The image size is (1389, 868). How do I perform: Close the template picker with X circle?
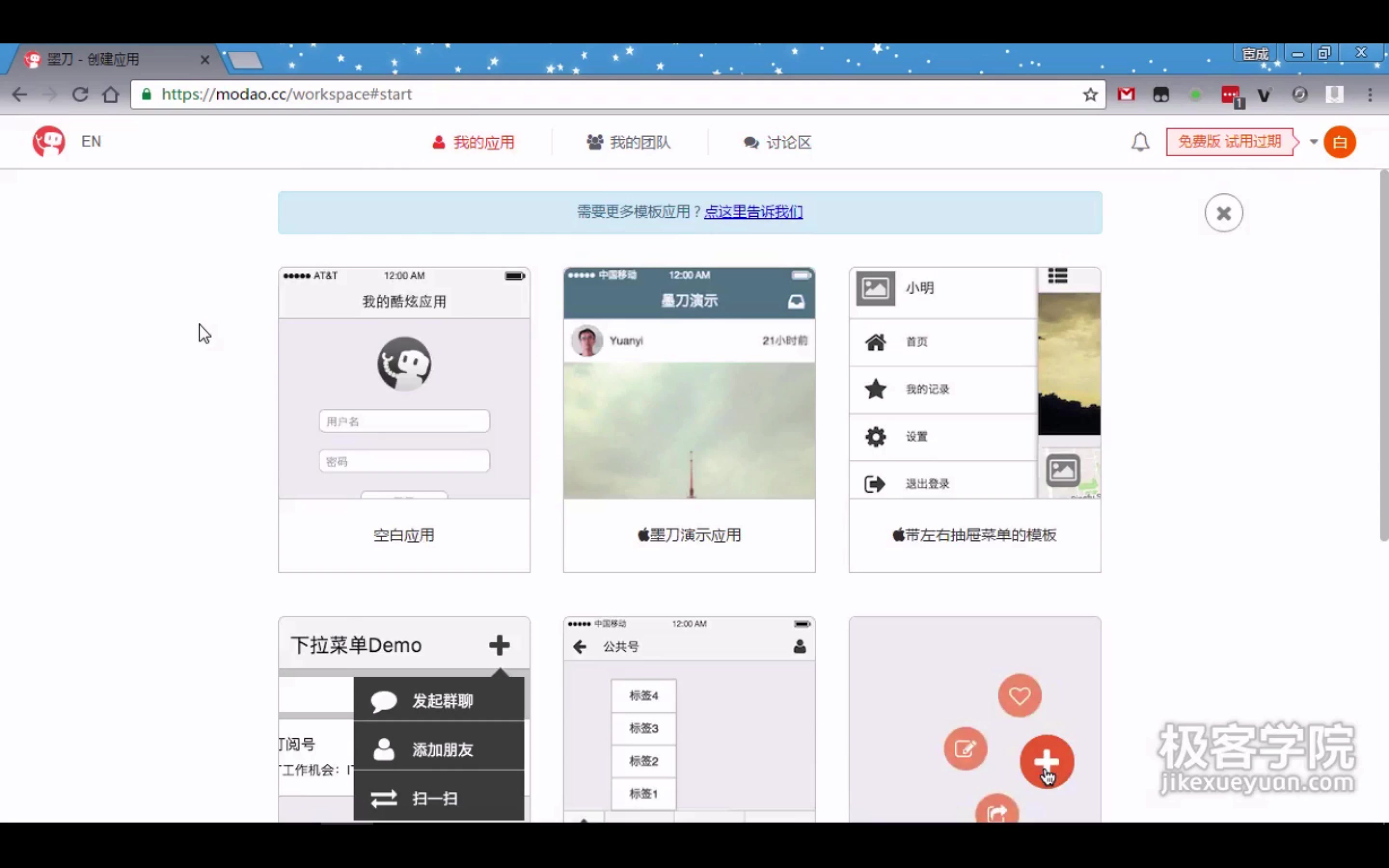pos(1223,213)
